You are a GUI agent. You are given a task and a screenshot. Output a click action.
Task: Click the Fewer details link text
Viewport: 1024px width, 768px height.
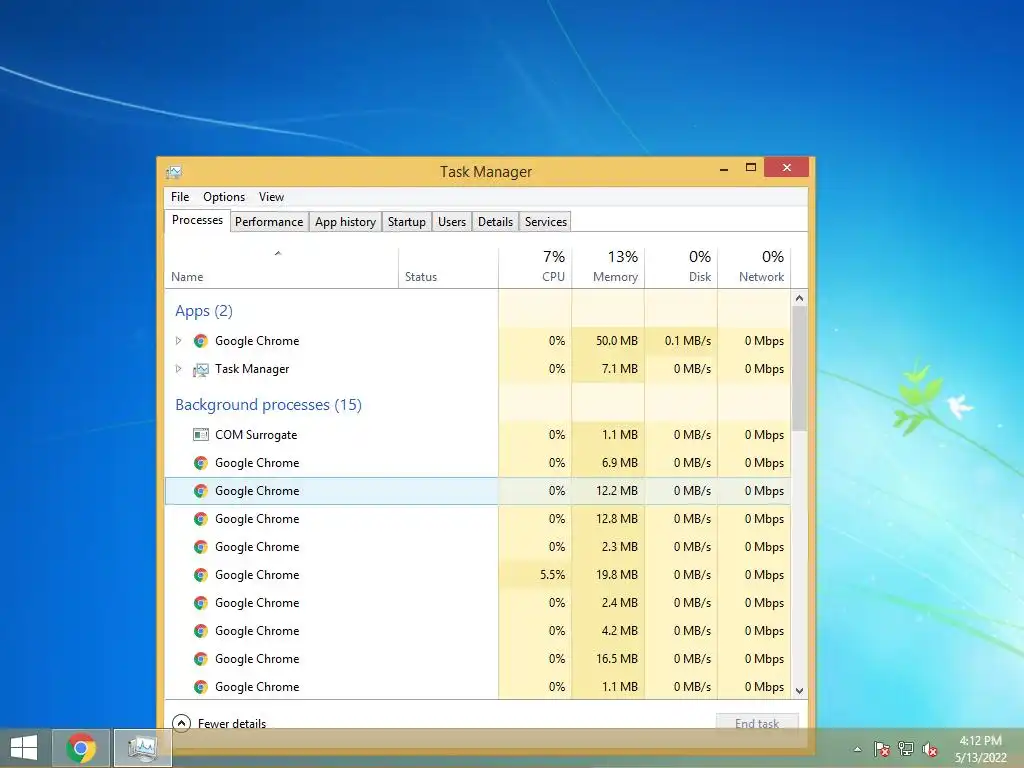pos(232,724)
